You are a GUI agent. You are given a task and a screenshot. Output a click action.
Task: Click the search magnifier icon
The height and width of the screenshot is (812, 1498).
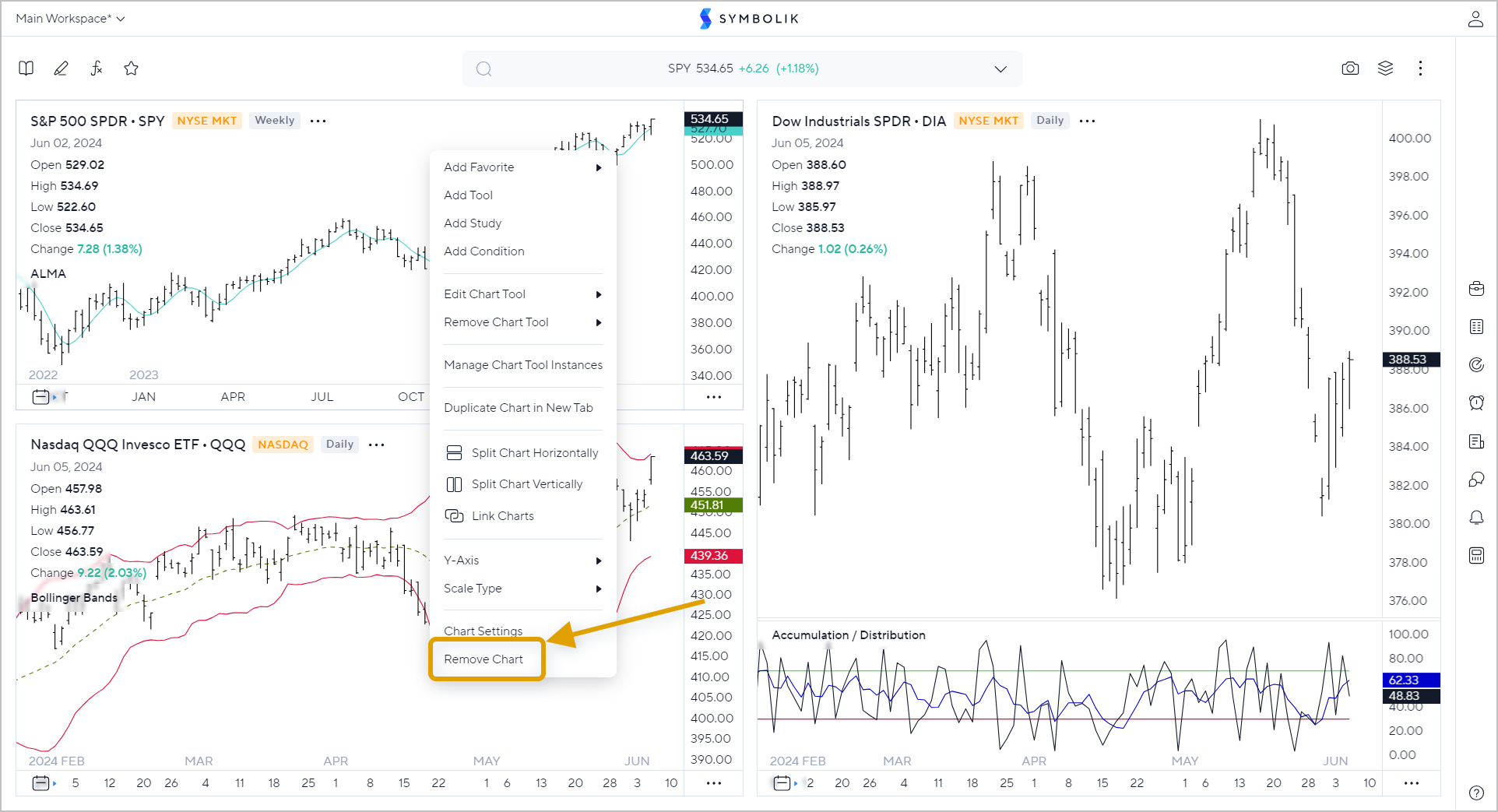click(x=484, y=69)
